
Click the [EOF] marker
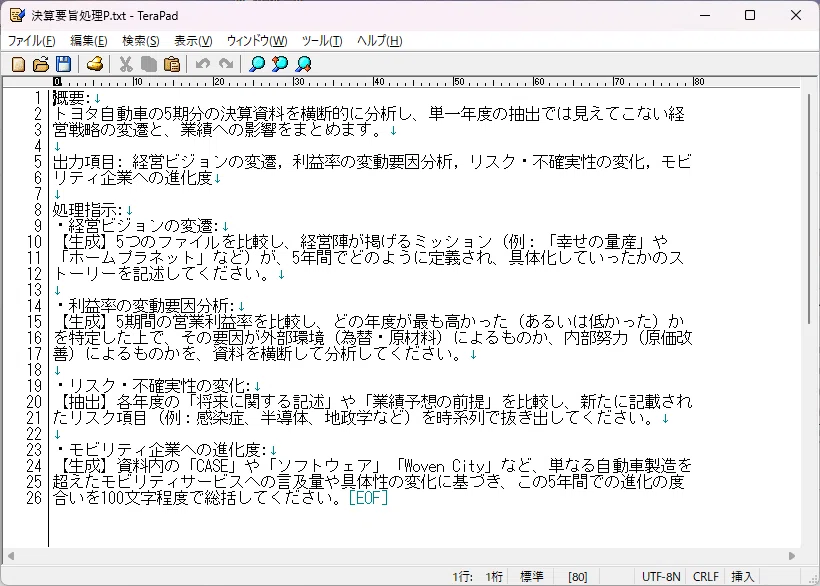368,498
